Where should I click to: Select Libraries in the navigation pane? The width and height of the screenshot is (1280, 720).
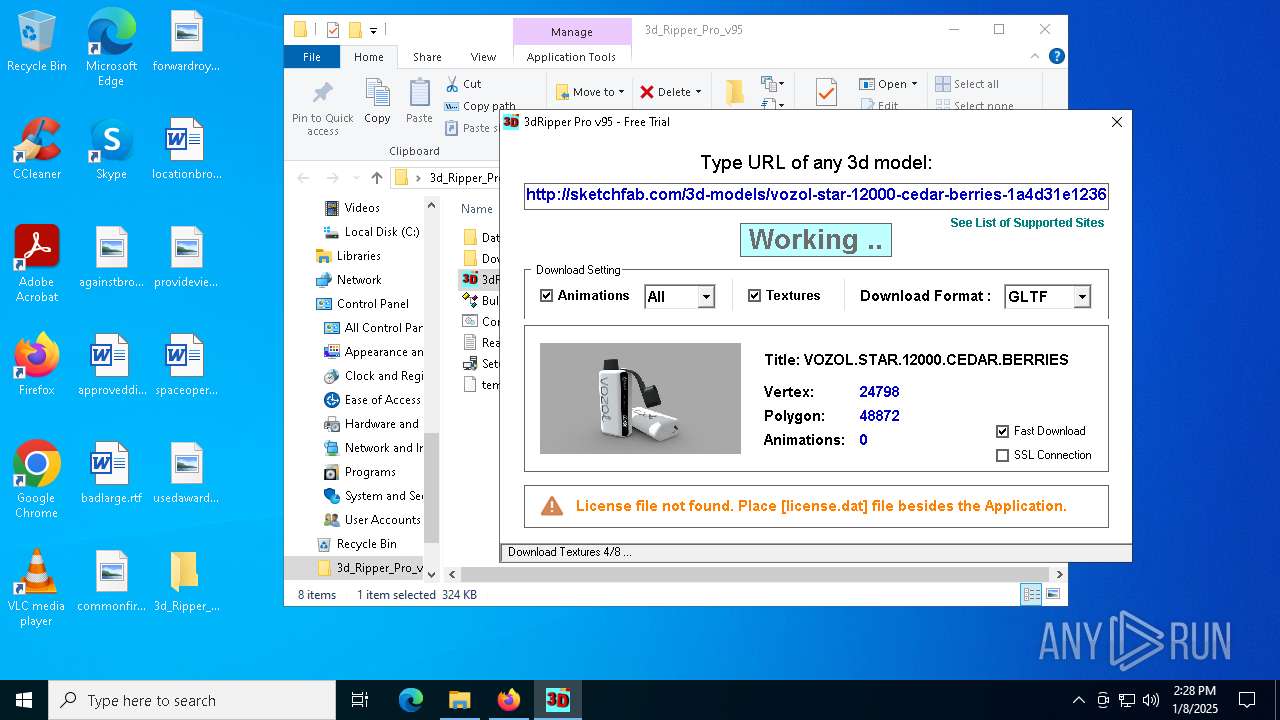(x=348, y=256)
